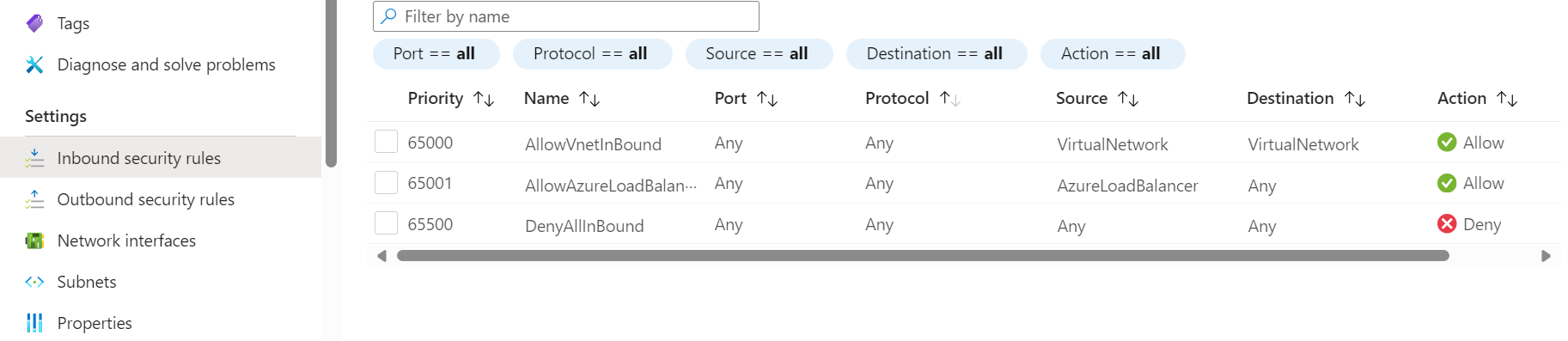1568x341 pixels.
Task: Open the Protocol == all filter
Action: [592, 53]
